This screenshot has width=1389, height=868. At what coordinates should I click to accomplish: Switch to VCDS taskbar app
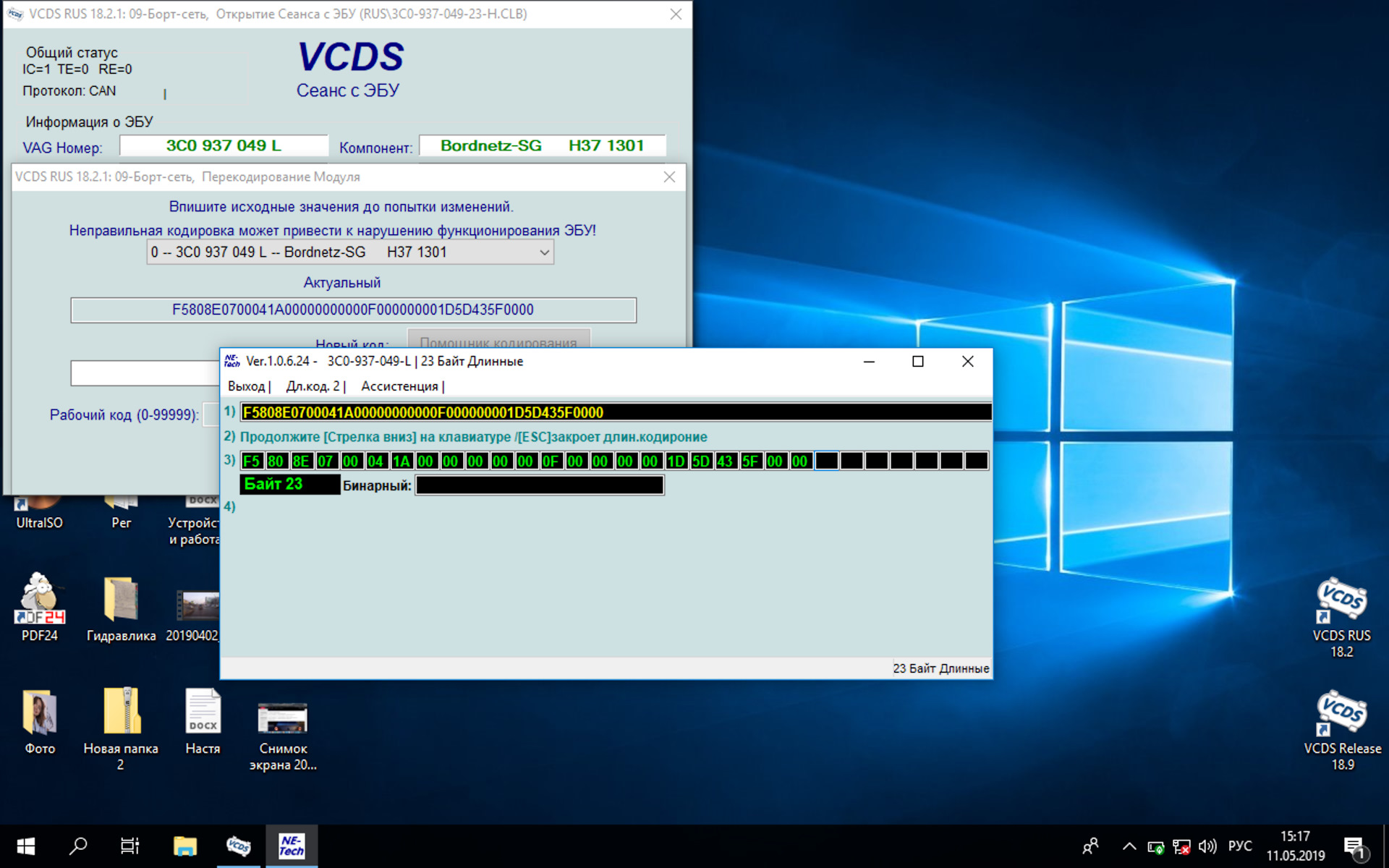click(x=239, y=846)
